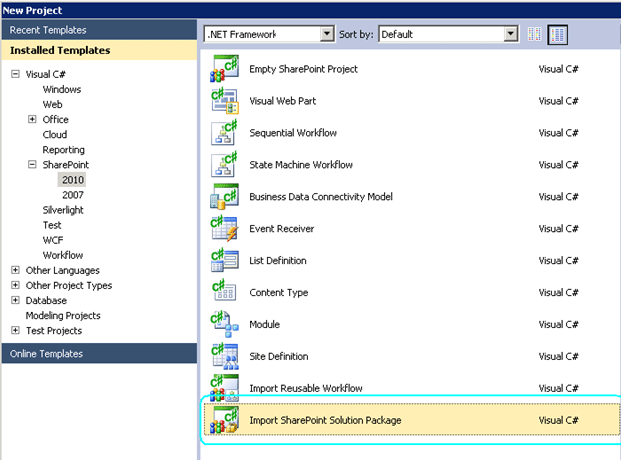Select the Modeling Projects category

[63, 316]
